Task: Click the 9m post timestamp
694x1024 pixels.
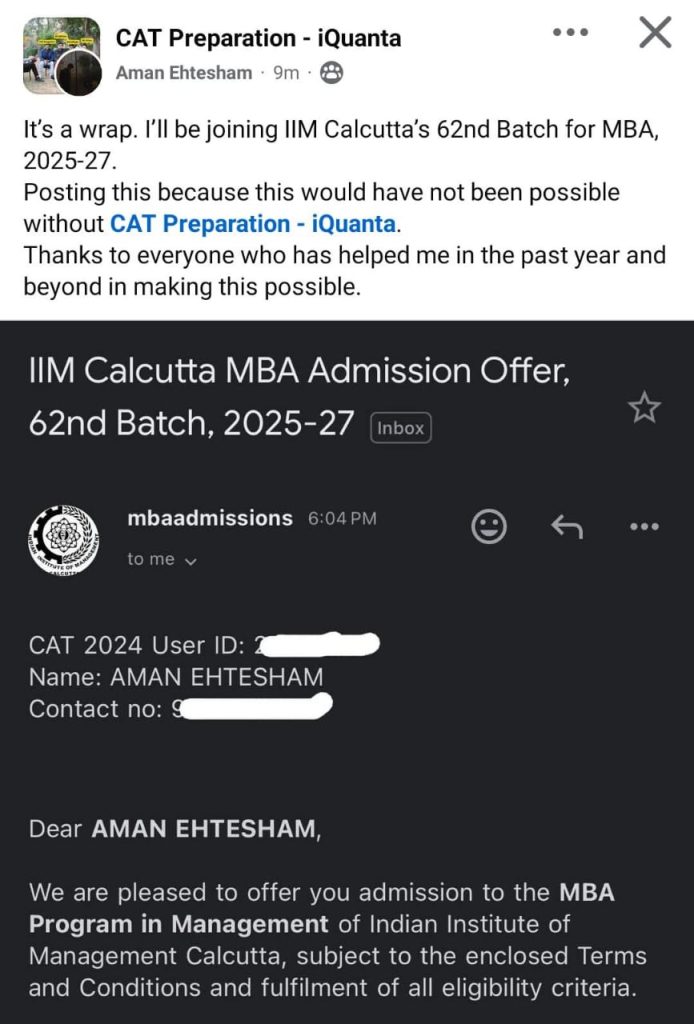Action: (286, 73)
